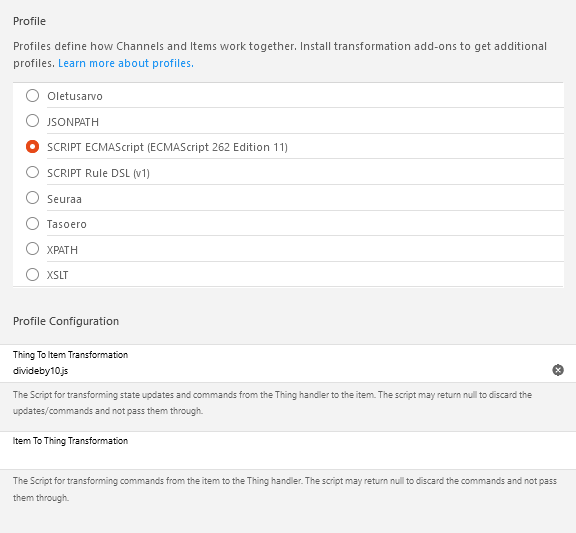Open the Learn more about profiles link
This screenshot has width=576, height=533.
(126, 63)
